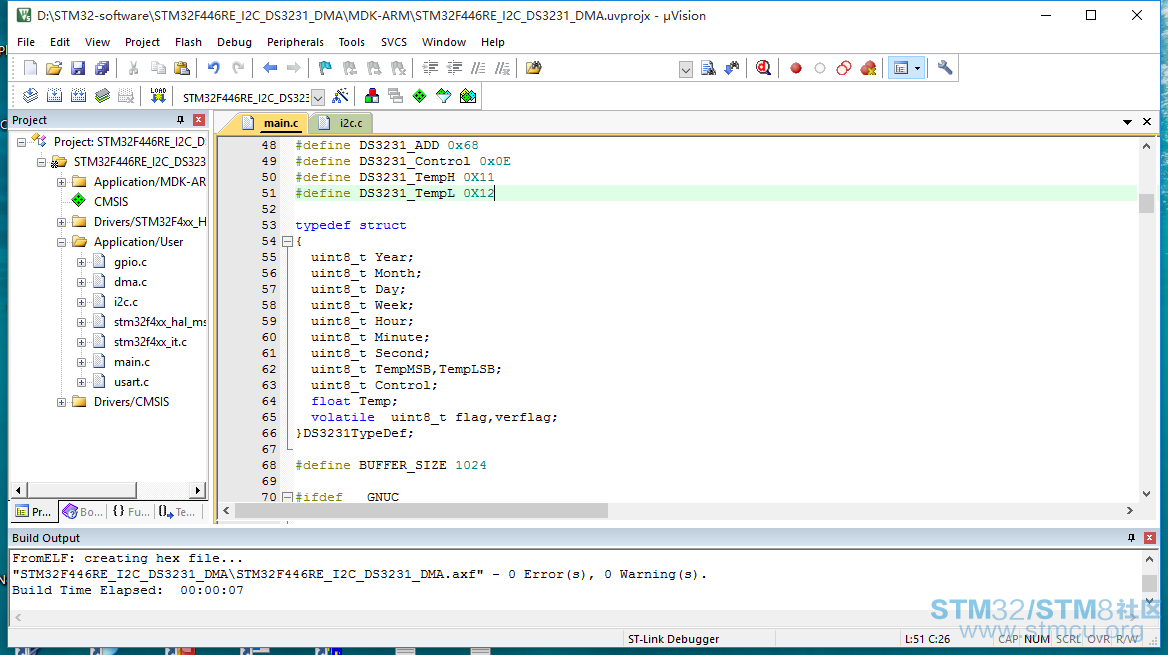
Task: Click the Translate file icon in build toolbar
Action: (x=30, y=96)
